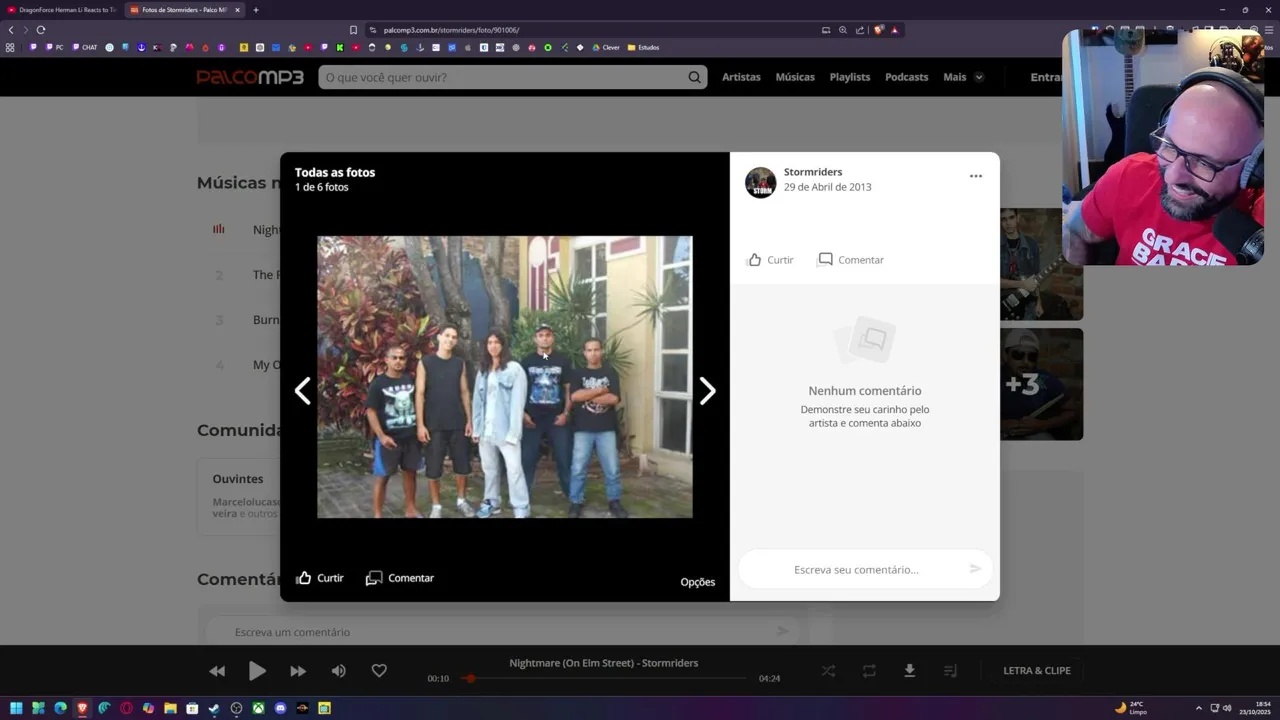Switch to DragonForce Herman Li Reacts browser tab

(x=61, y=10)
